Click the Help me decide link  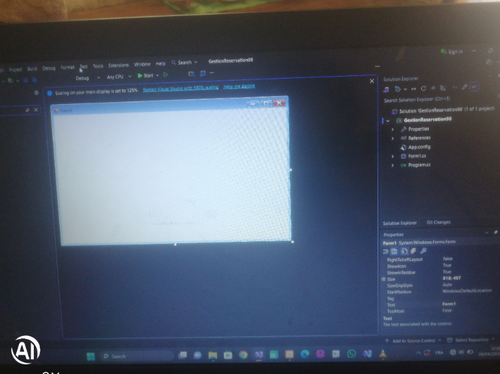pyautogui.click(x=239, y=86)
